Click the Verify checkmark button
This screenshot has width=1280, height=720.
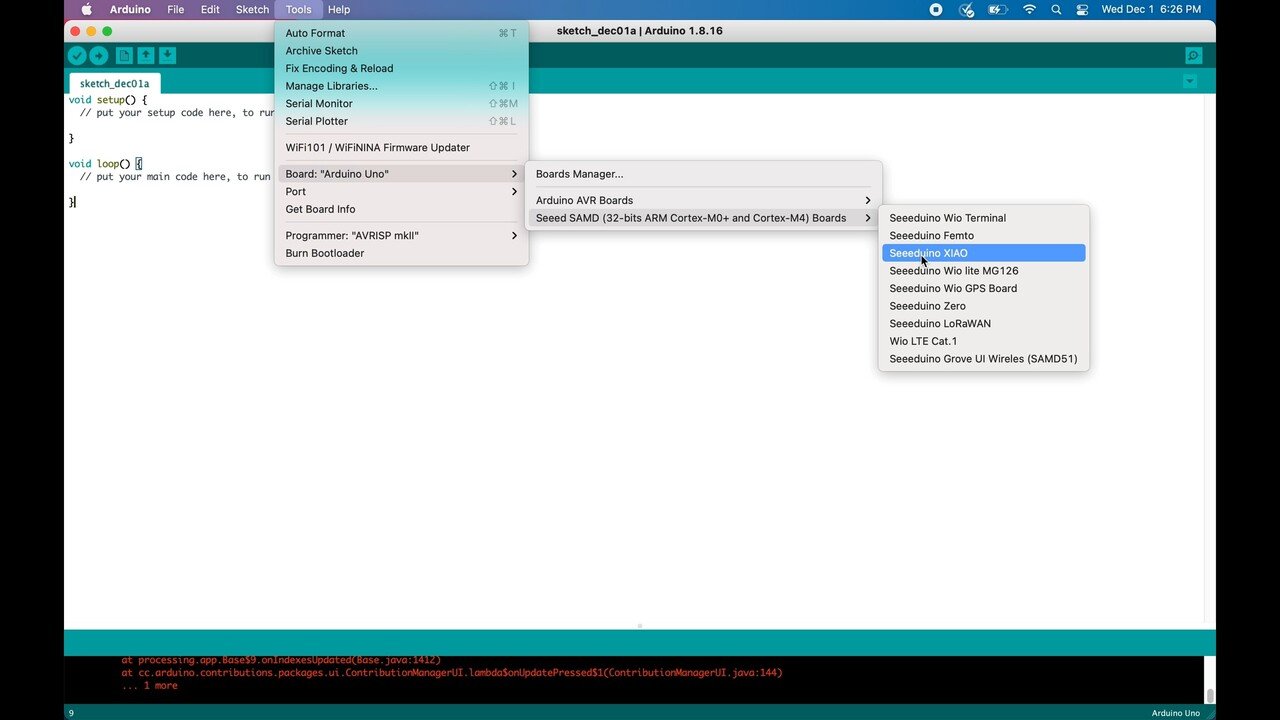77,56
